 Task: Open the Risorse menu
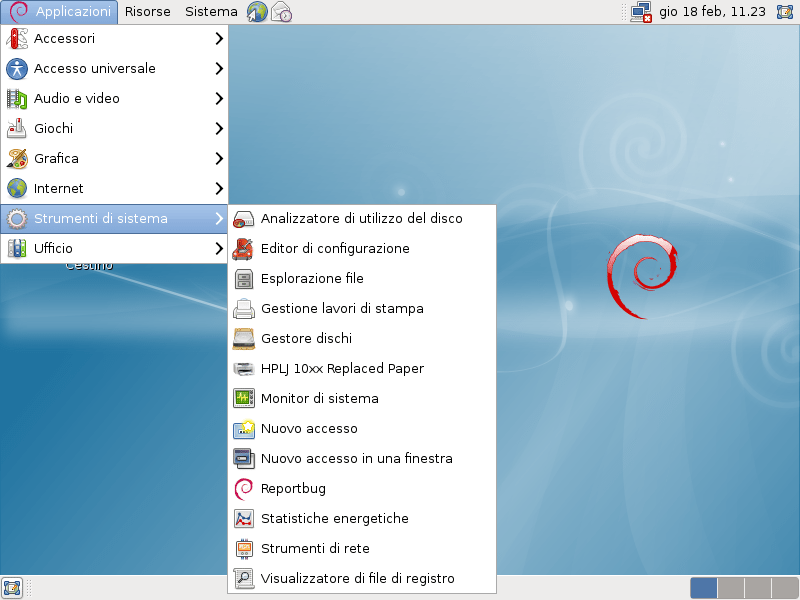[147, 12]
